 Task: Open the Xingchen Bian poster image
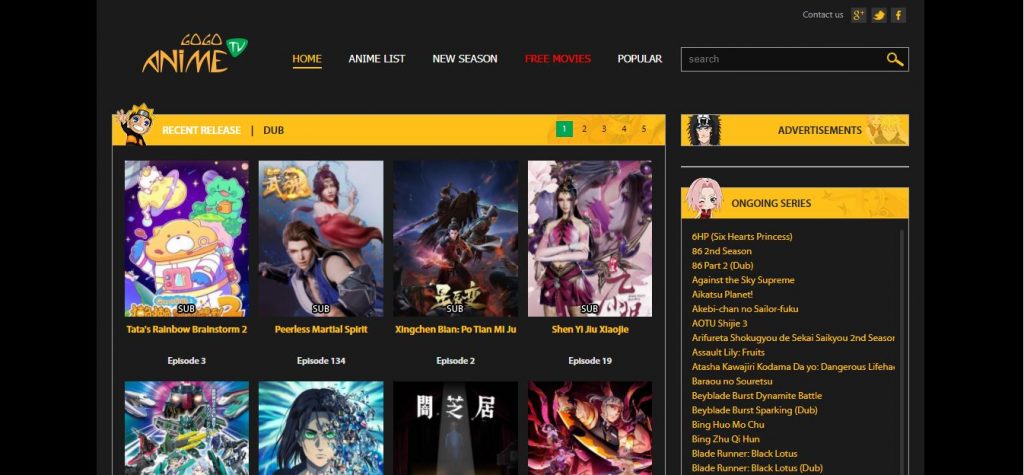click(455, 238)
